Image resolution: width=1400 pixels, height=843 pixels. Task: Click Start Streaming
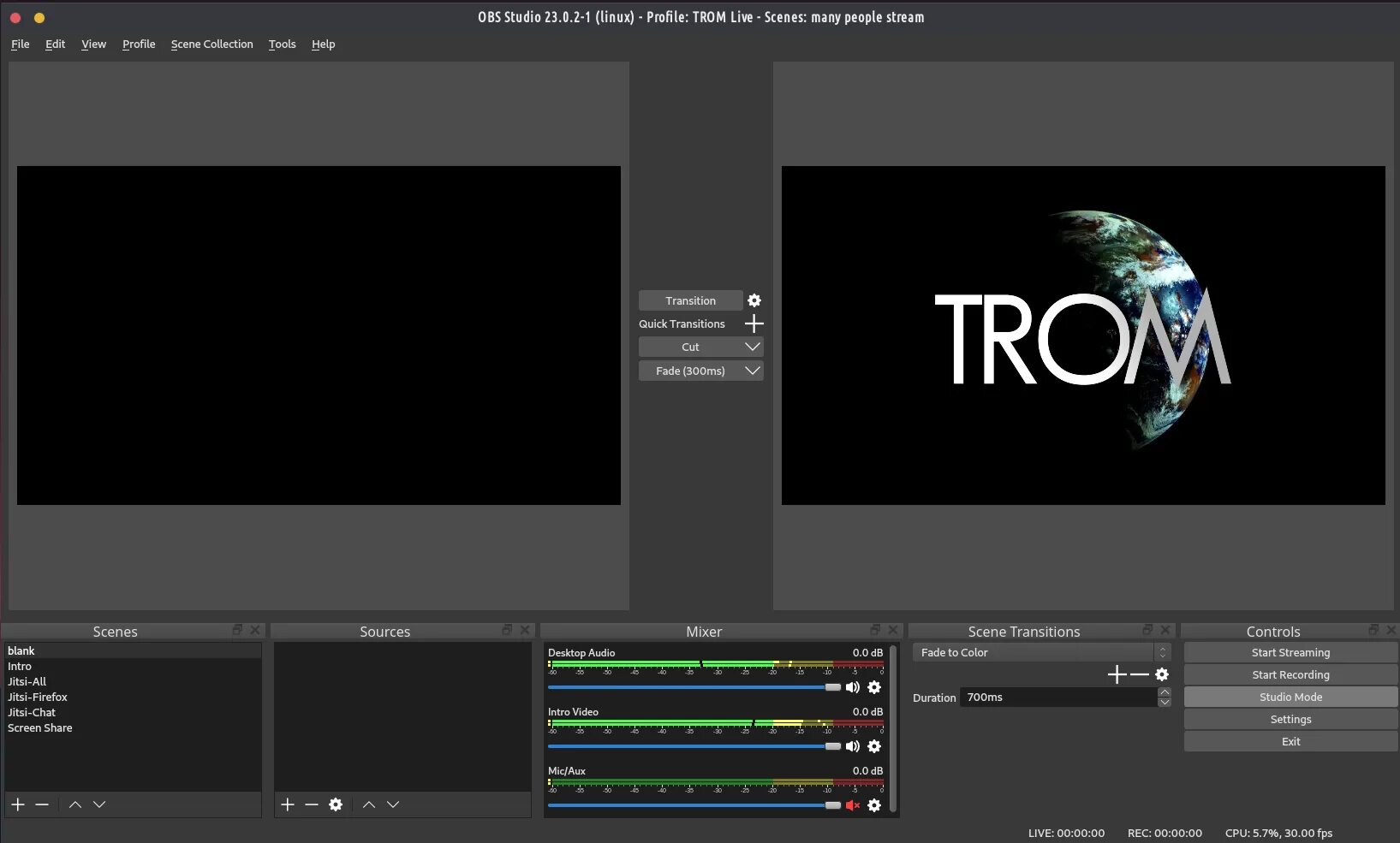click(1290, 652)
